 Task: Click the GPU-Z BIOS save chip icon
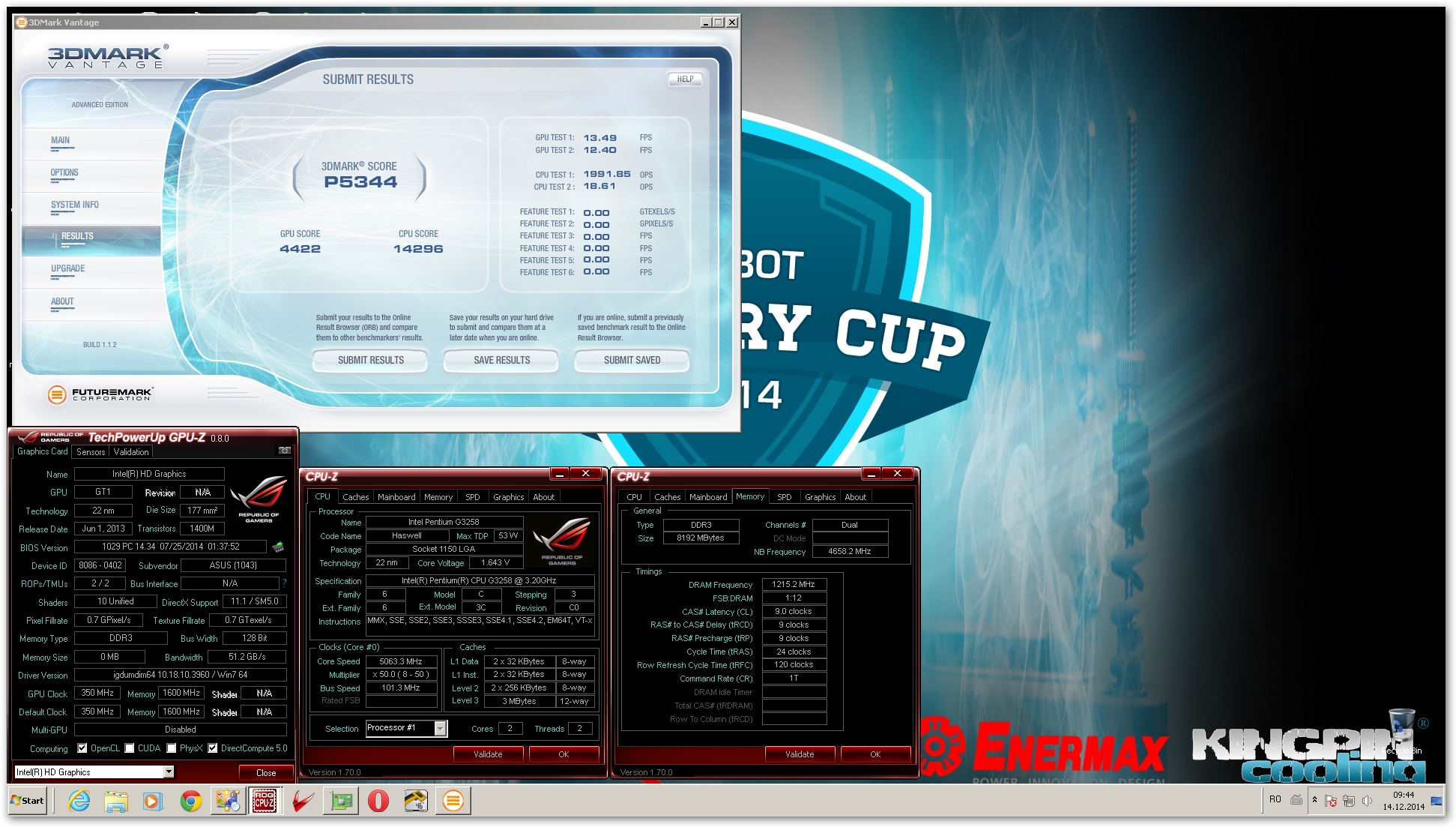coord(278,547)
